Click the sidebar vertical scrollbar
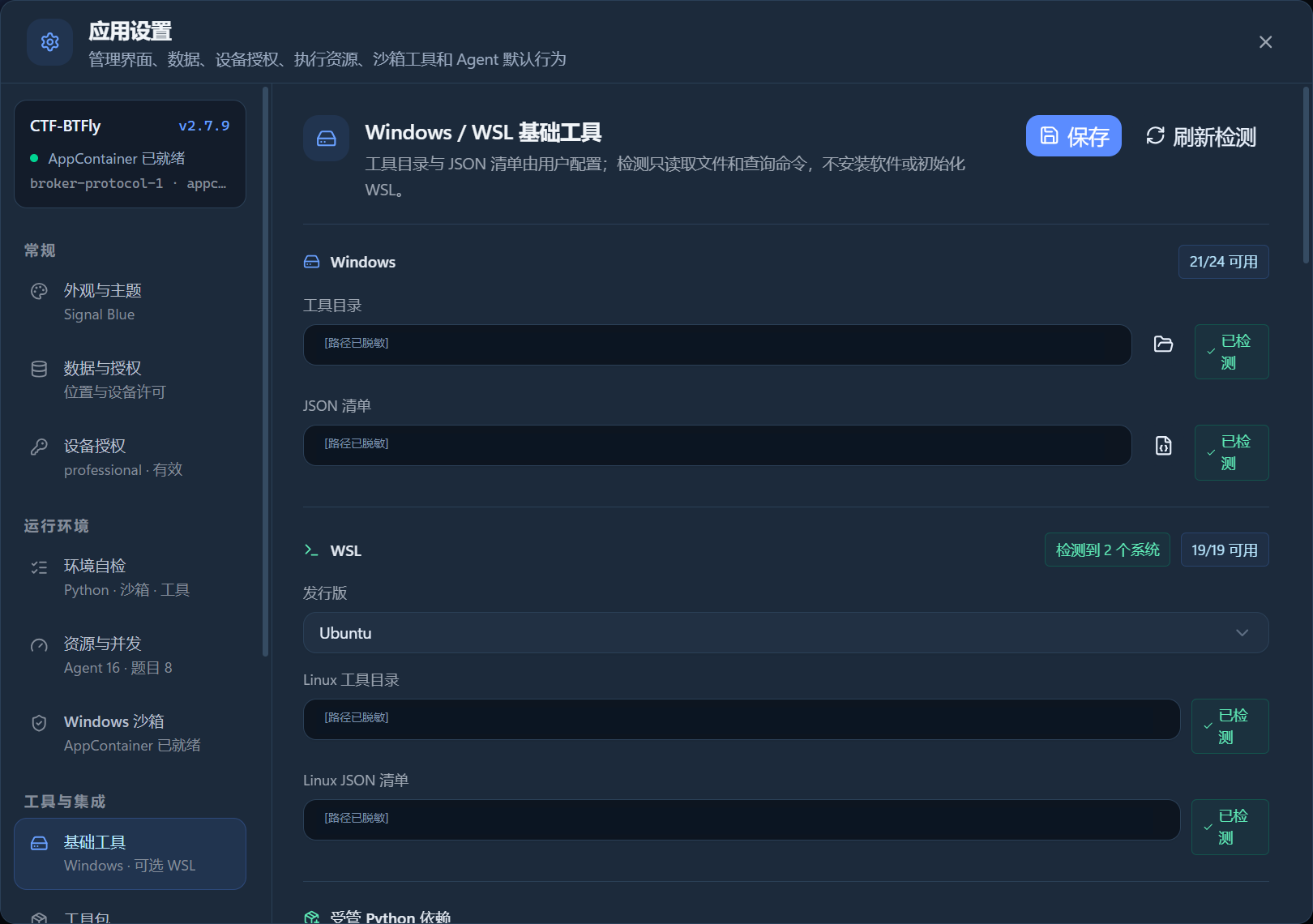 265,373
